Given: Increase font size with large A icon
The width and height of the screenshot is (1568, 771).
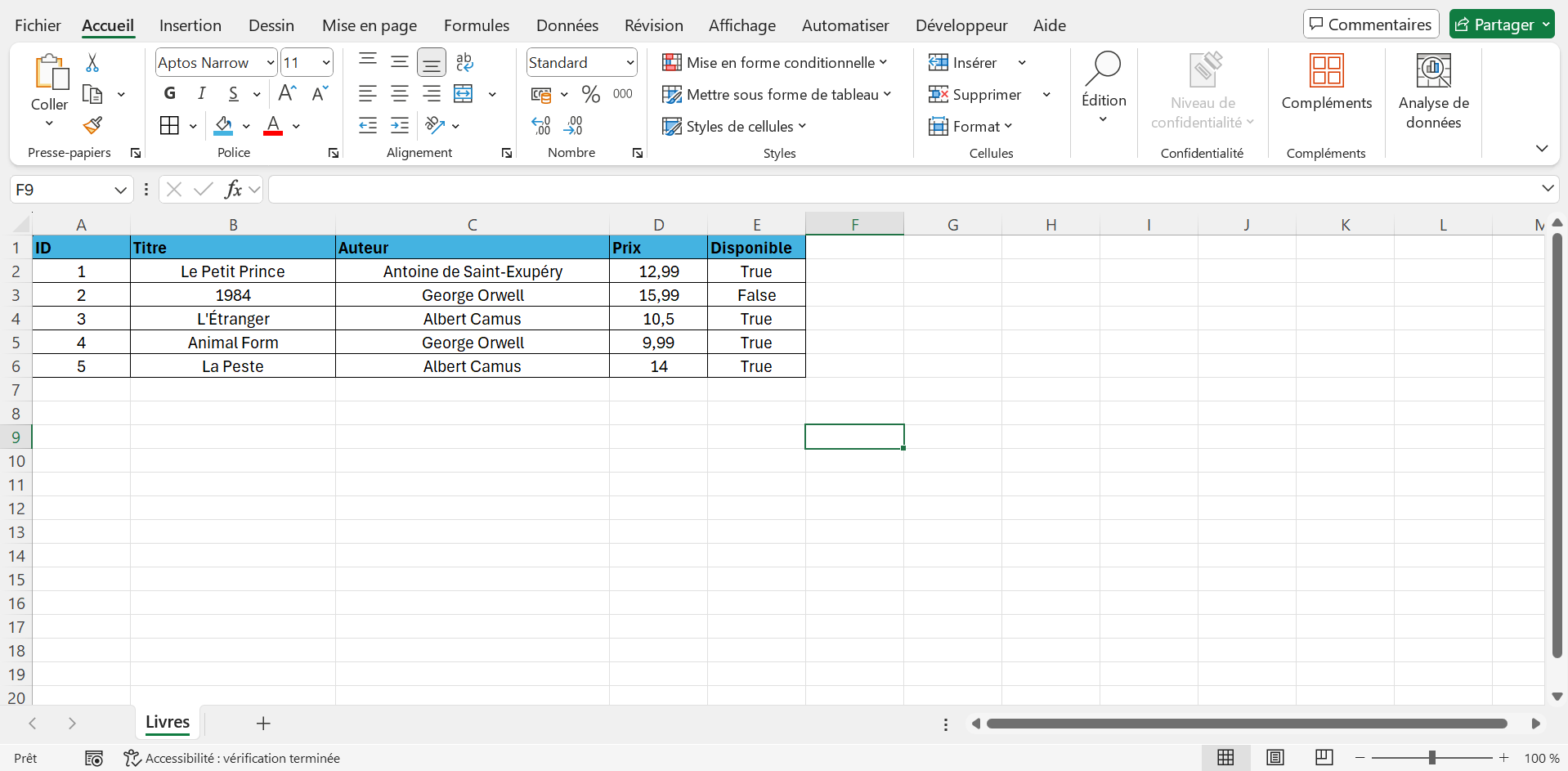Looking at the screenshot, I should pos(287,93).
